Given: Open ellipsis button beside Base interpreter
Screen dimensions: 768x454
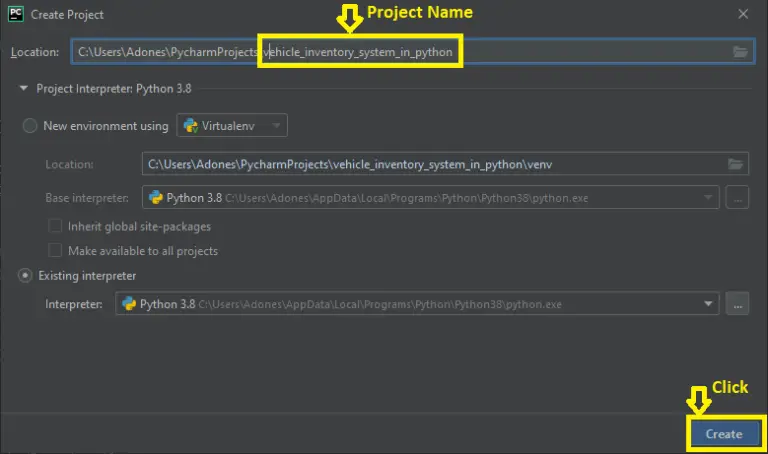Looking at the screenshot, I should coord(737,197).
